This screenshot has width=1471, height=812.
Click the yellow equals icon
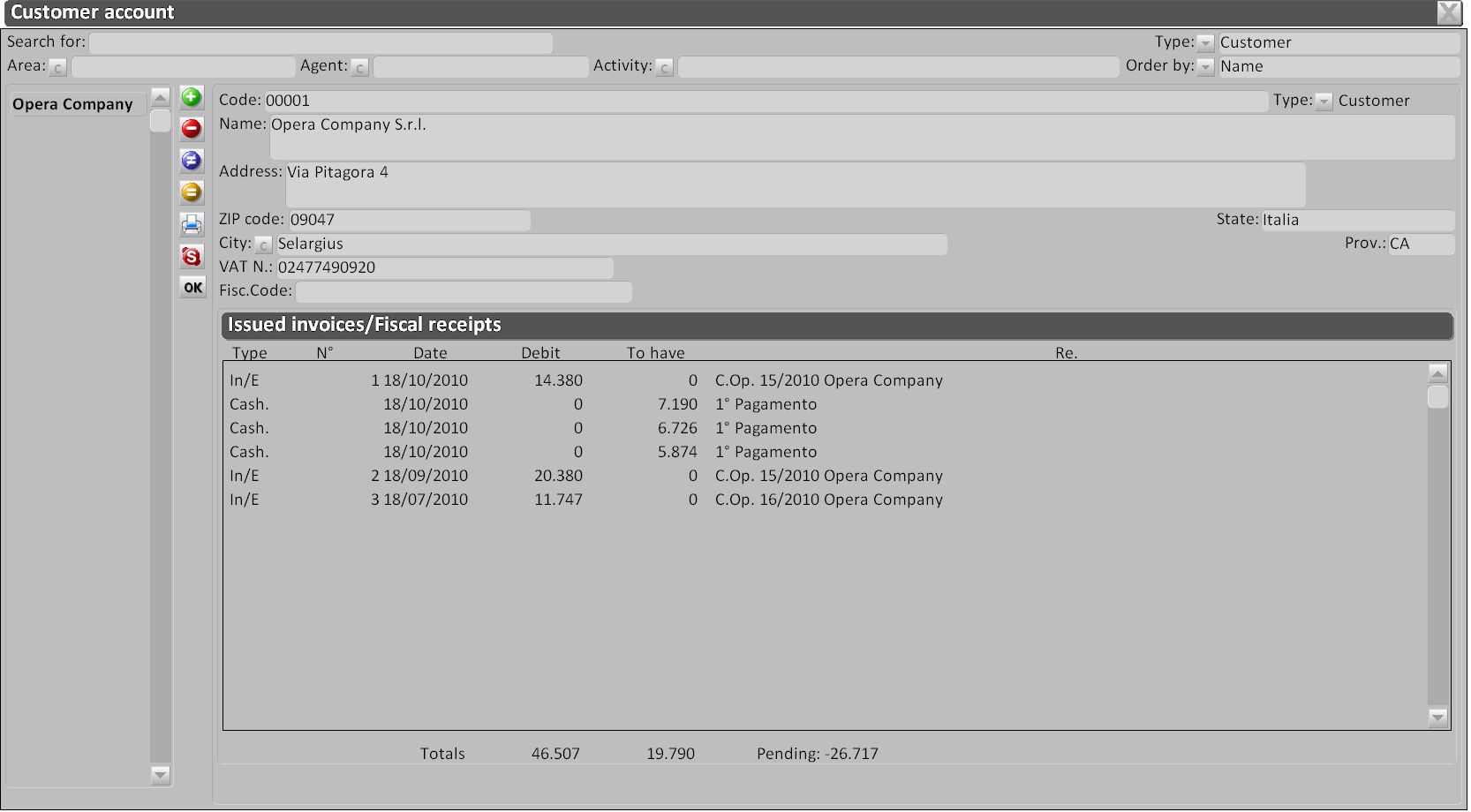point(192,192)
